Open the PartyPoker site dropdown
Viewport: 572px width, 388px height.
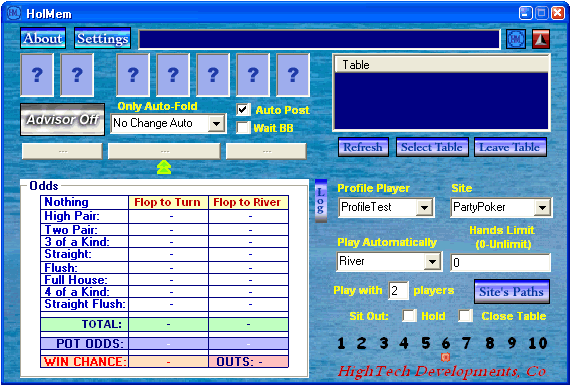(542, 207)
